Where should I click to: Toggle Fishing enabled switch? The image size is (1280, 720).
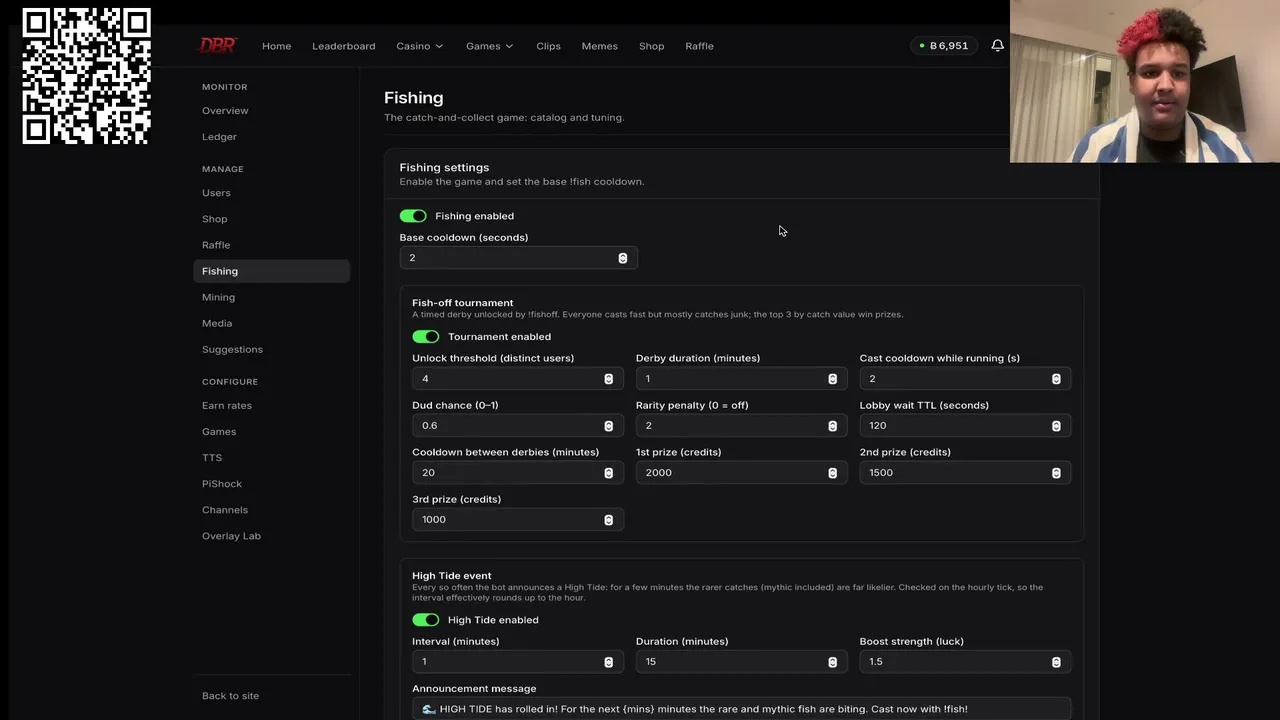tap(413, 216)
